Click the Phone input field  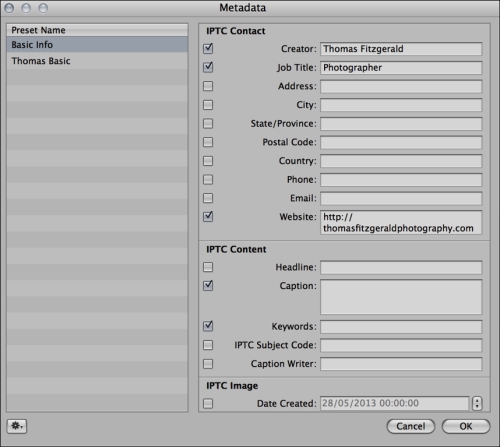point(401,180)
